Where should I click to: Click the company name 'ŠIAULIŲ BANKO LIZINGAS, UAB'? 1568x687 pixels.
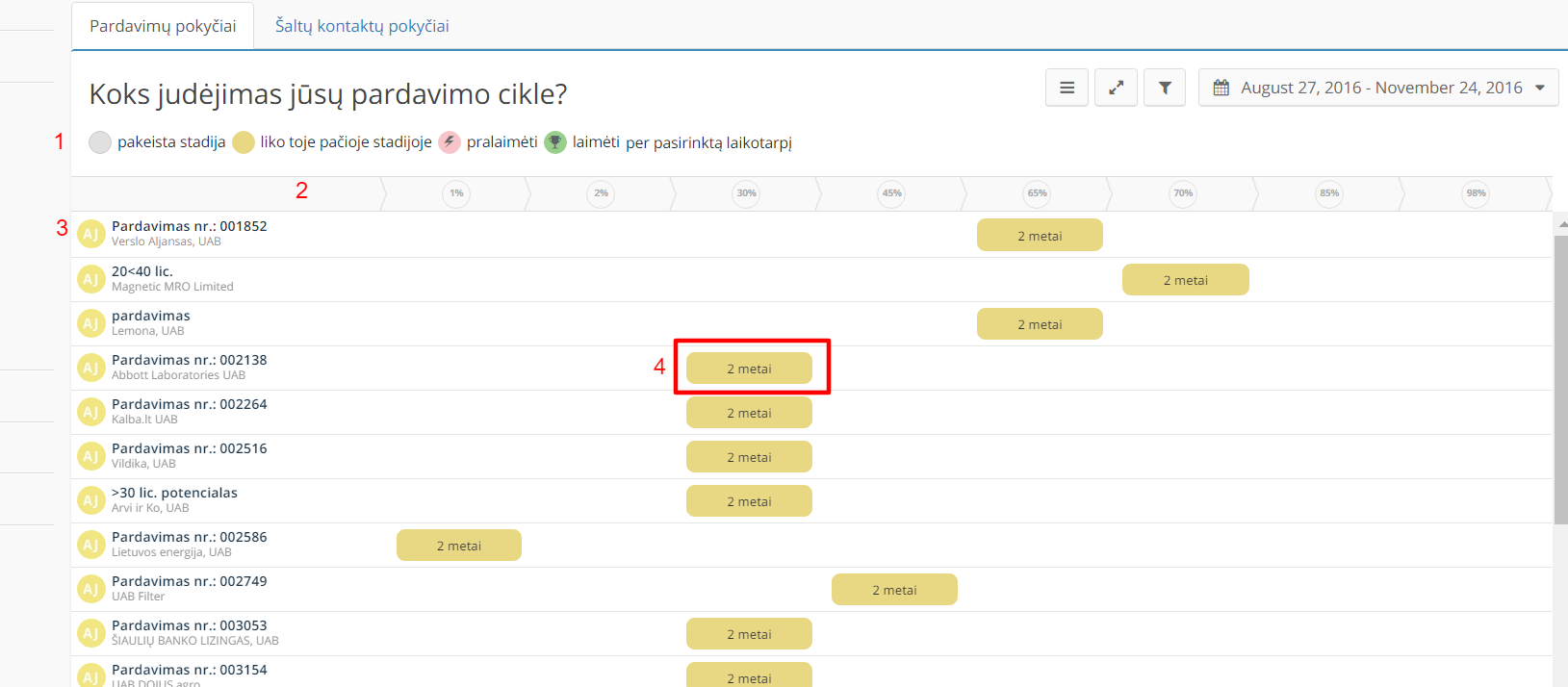[x=195, y=641]
